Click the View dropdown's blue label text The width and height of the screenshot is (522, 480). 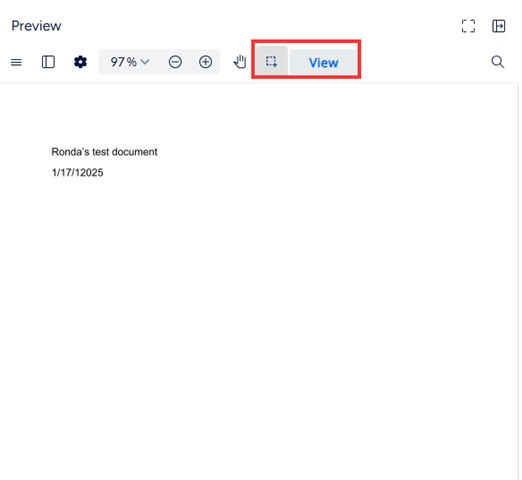pos(323,63)
